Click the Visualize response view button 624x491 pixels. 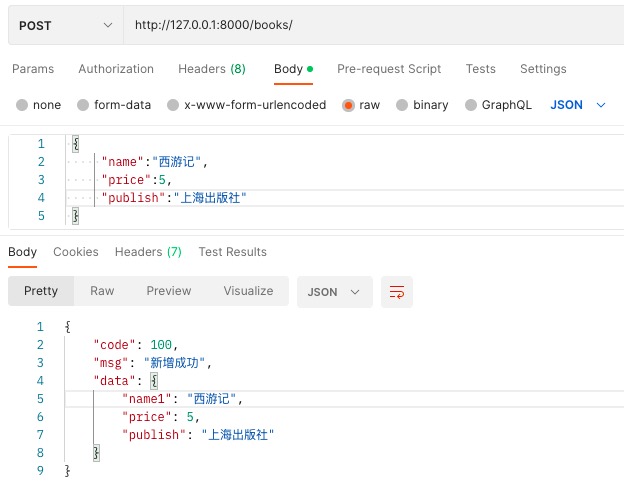click(248, 291)
